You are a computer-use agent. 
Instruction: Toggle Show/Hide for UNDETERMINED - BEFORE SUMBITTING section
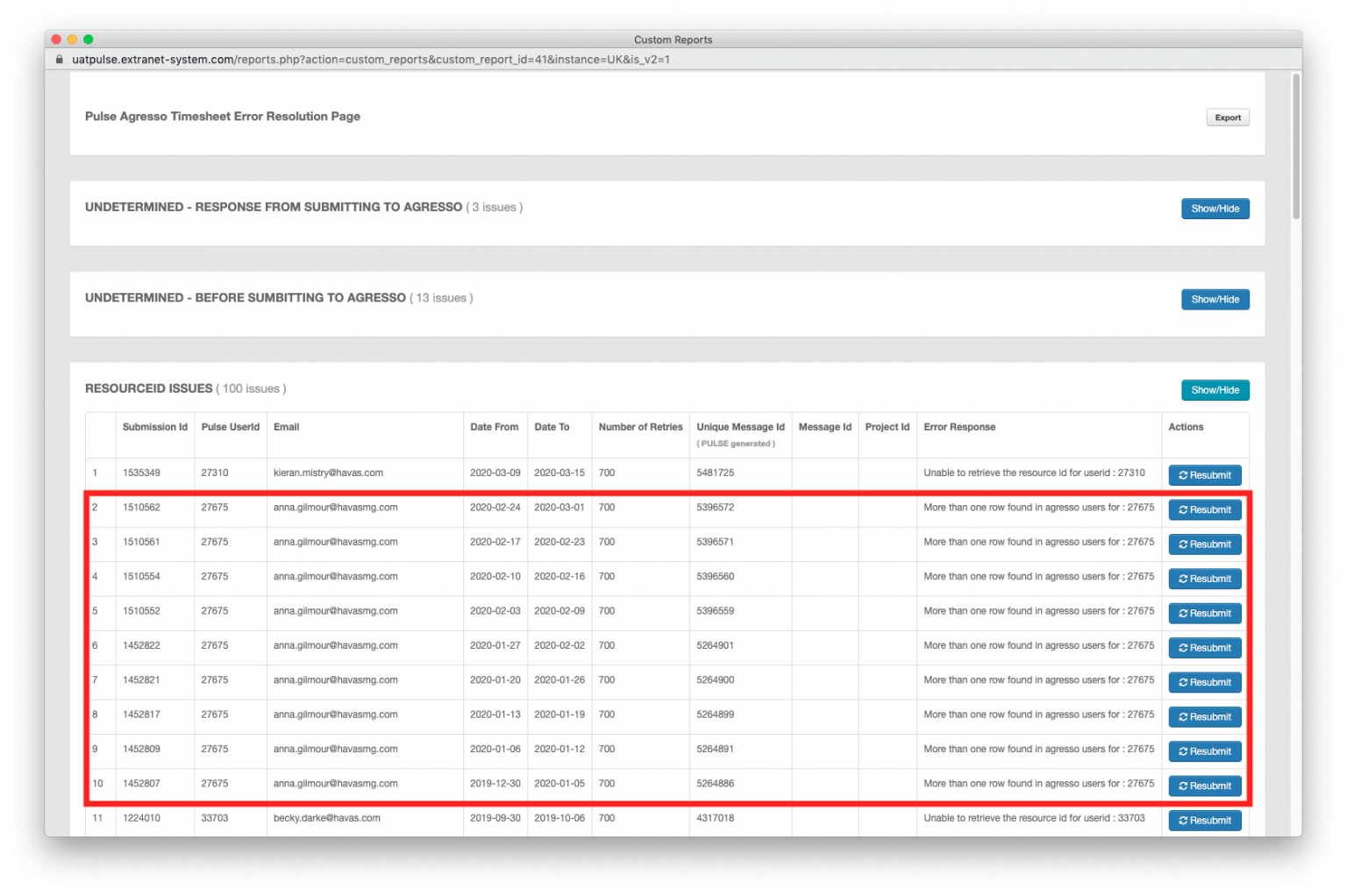coord(1215,299)
